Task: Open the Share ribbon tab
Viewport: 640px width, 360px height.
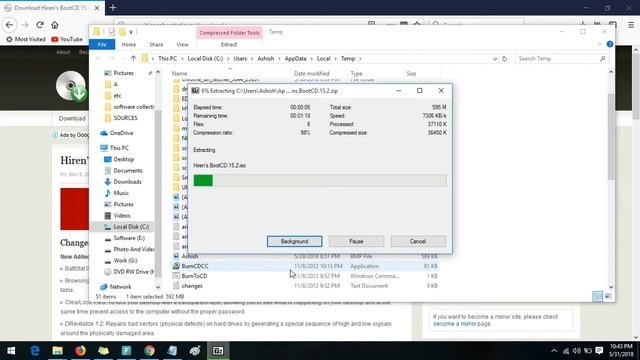Action: tap(156, 44)
